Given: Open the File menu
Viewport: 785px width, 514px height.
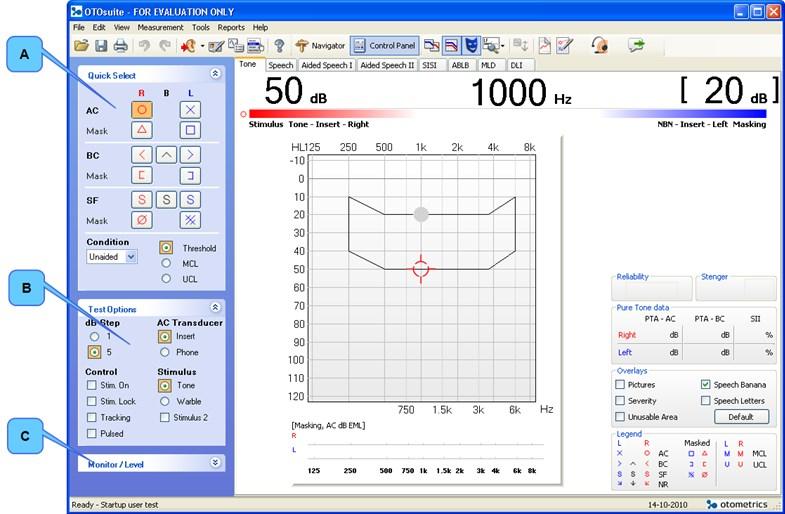Looking at the screenshot, I should coord(79,28).
